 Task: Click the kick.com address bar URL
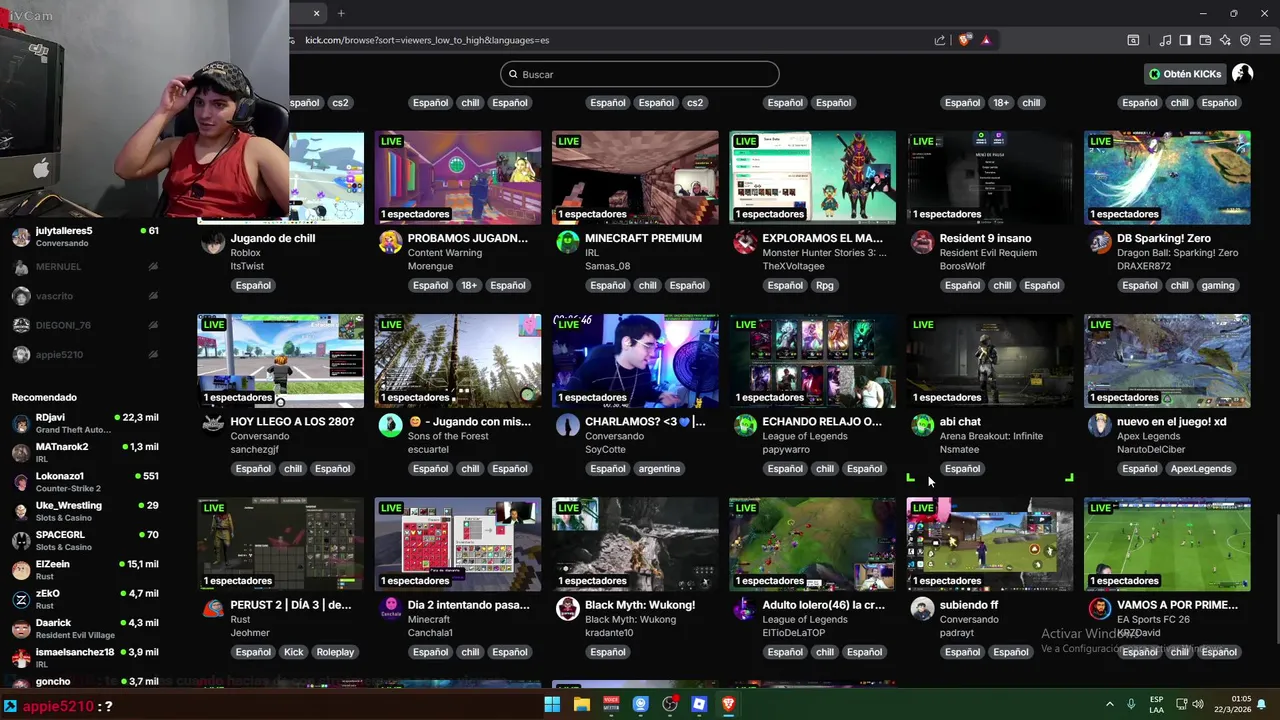(427, 40)
